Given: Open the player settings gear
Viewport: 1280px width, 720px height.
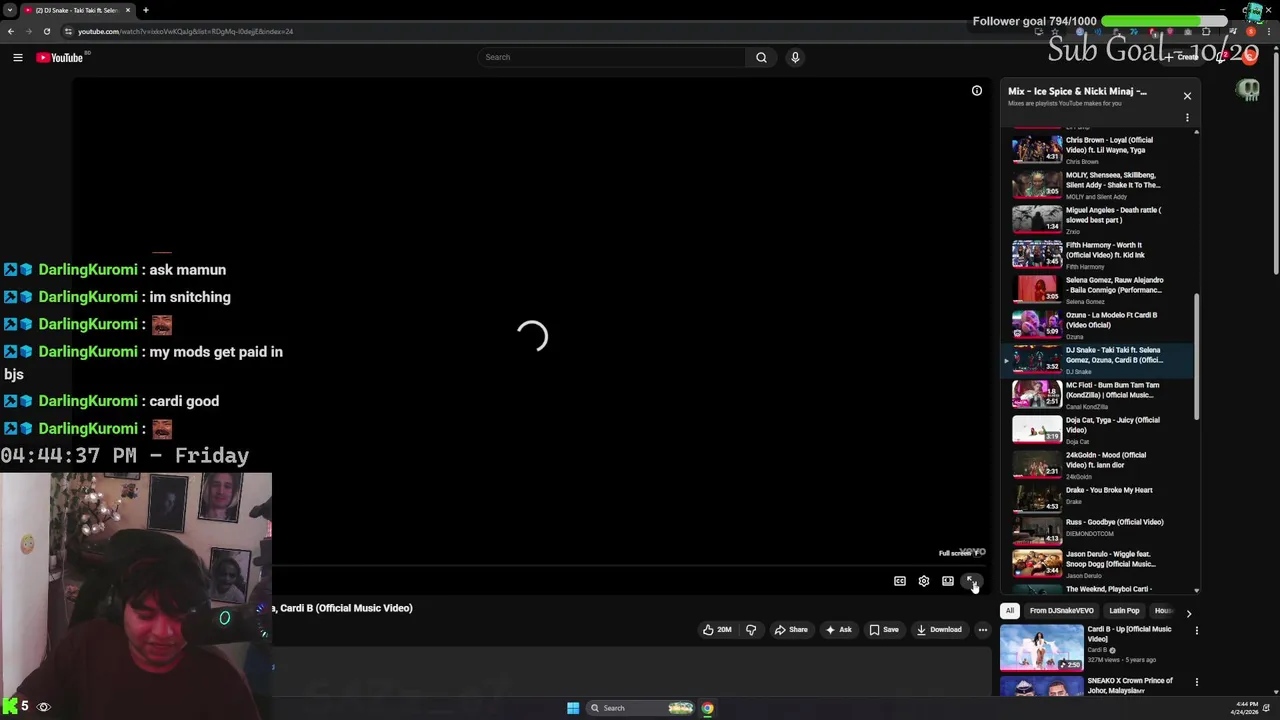Looking at the screenshot, I should [x=924, y=581].
